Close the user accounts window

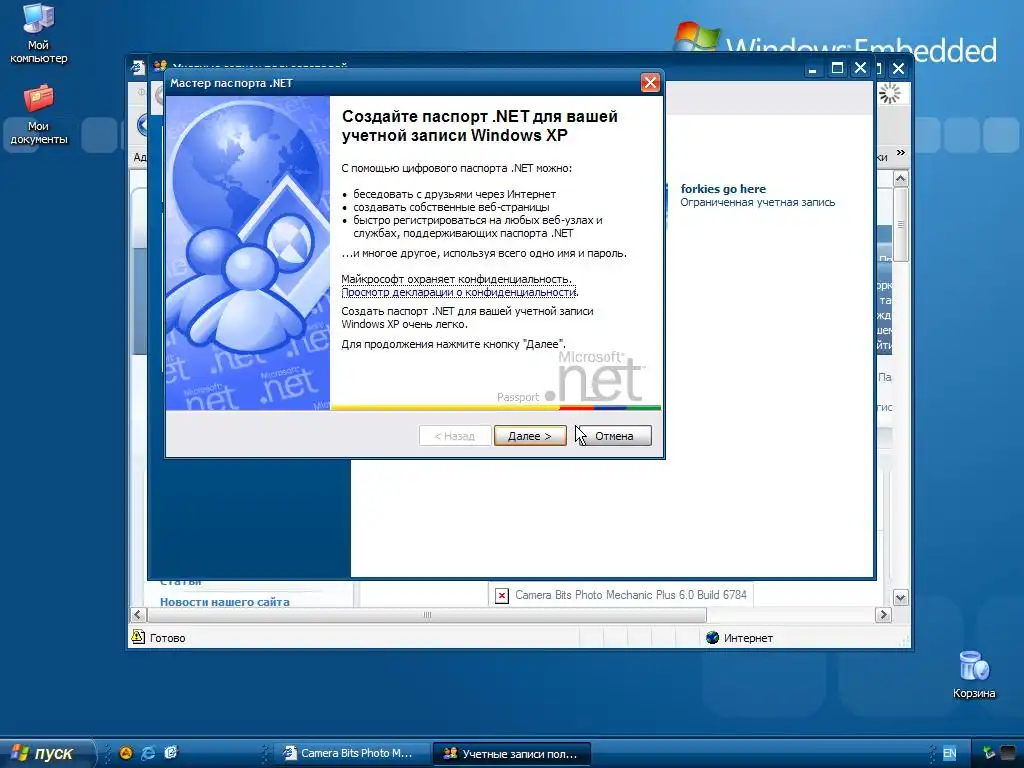click(861, 68)
